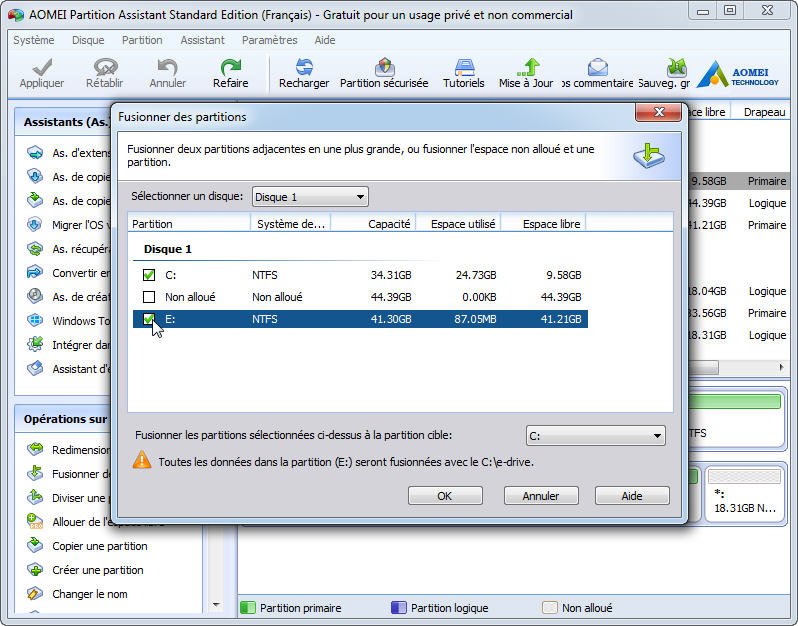
Task: Click Fusionner des partitions operation icon
Action: tap(35, 473)
